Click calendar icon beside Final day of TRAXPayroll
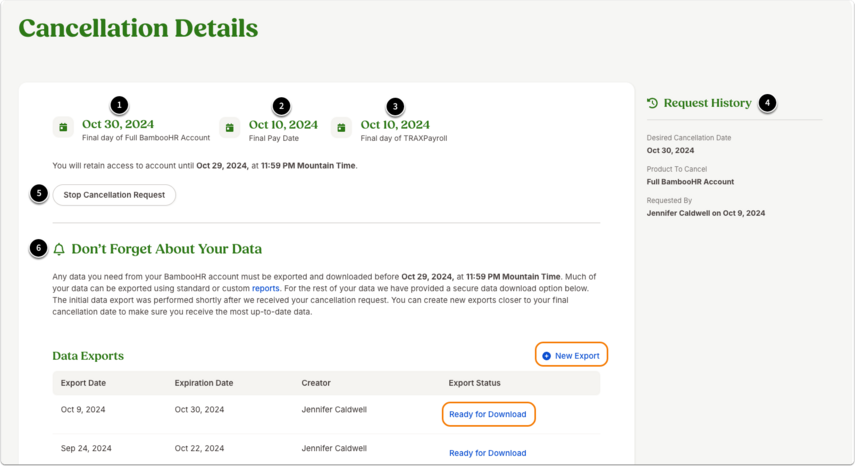 pyautogui.click(x=341, y=128)
